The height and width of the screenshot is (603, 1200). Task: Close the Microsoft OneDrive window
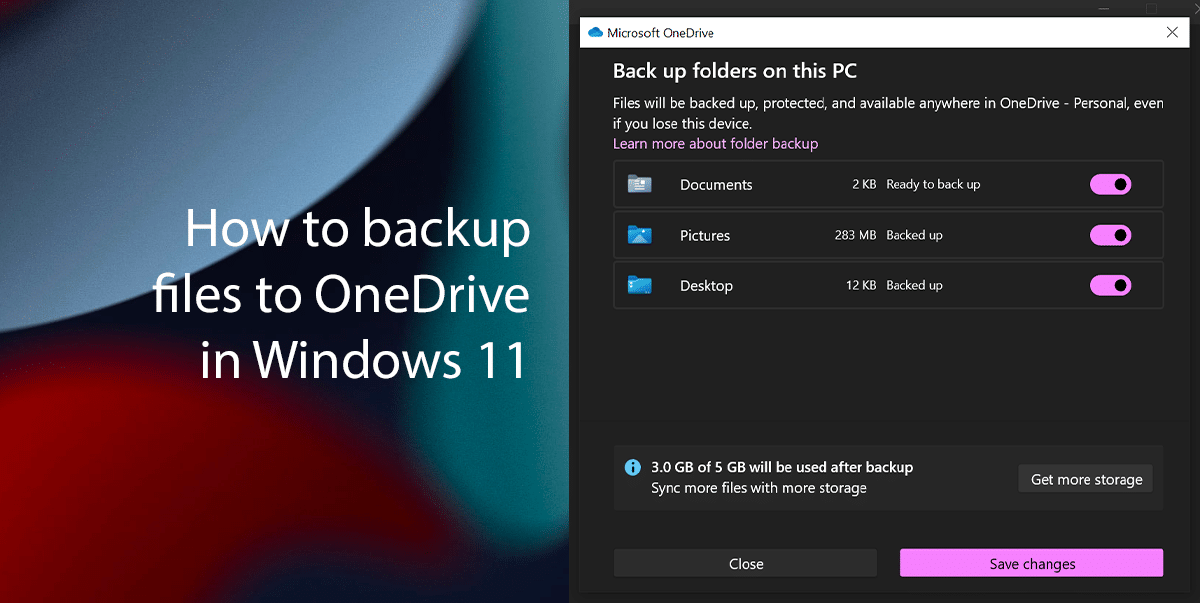point(1172,32)
